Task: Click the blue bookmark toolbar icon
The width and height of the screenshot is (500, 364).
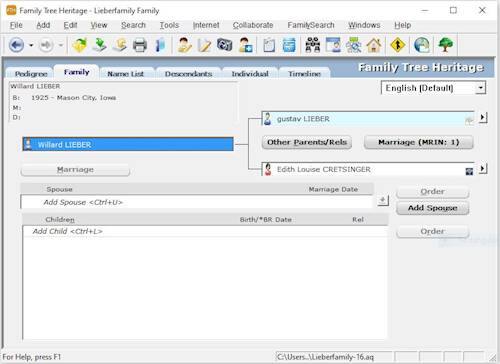Action: click(160, 45)
